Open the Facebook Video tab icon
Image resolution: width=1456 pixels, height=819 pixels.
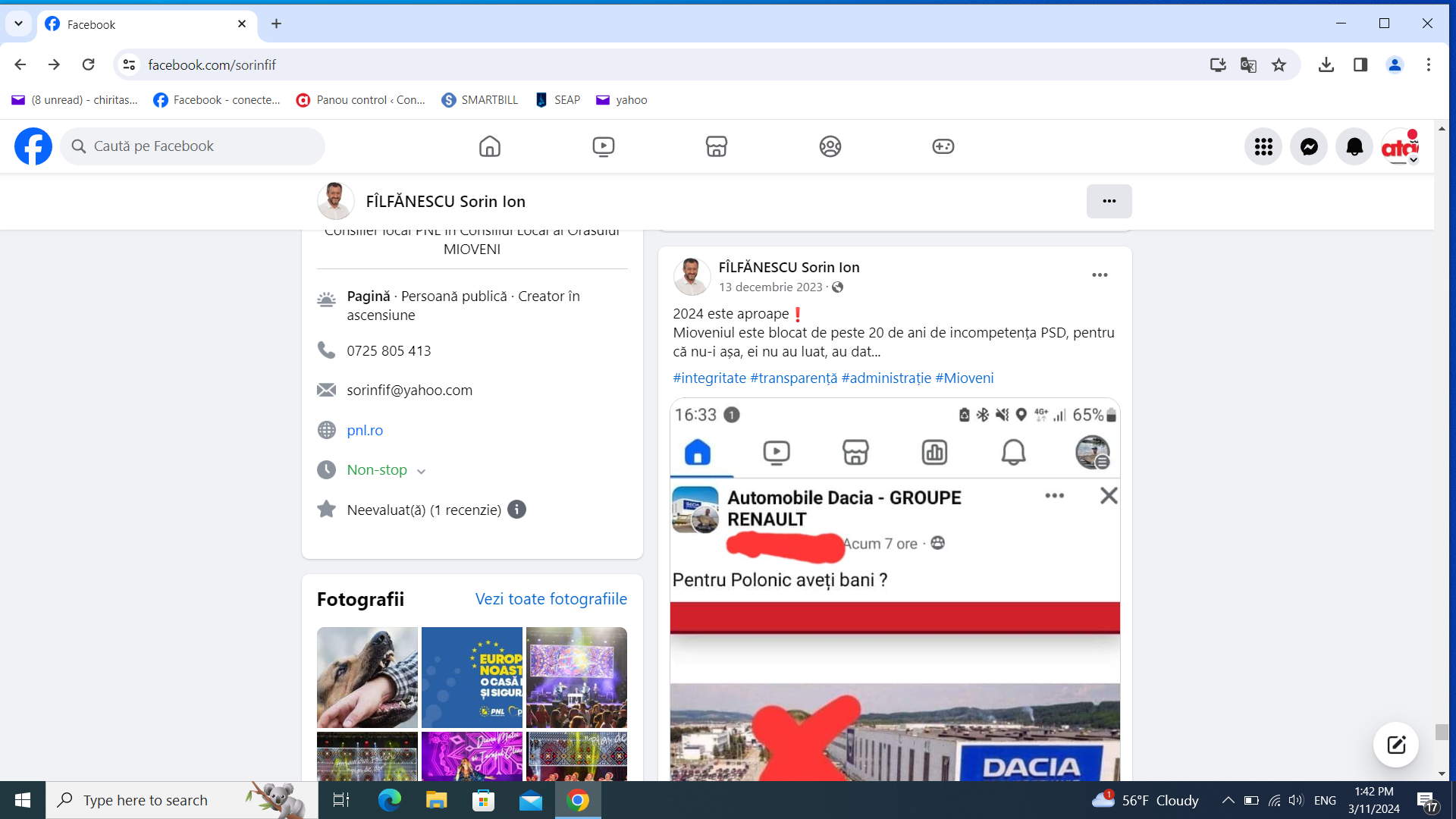(x=603, y=146)
